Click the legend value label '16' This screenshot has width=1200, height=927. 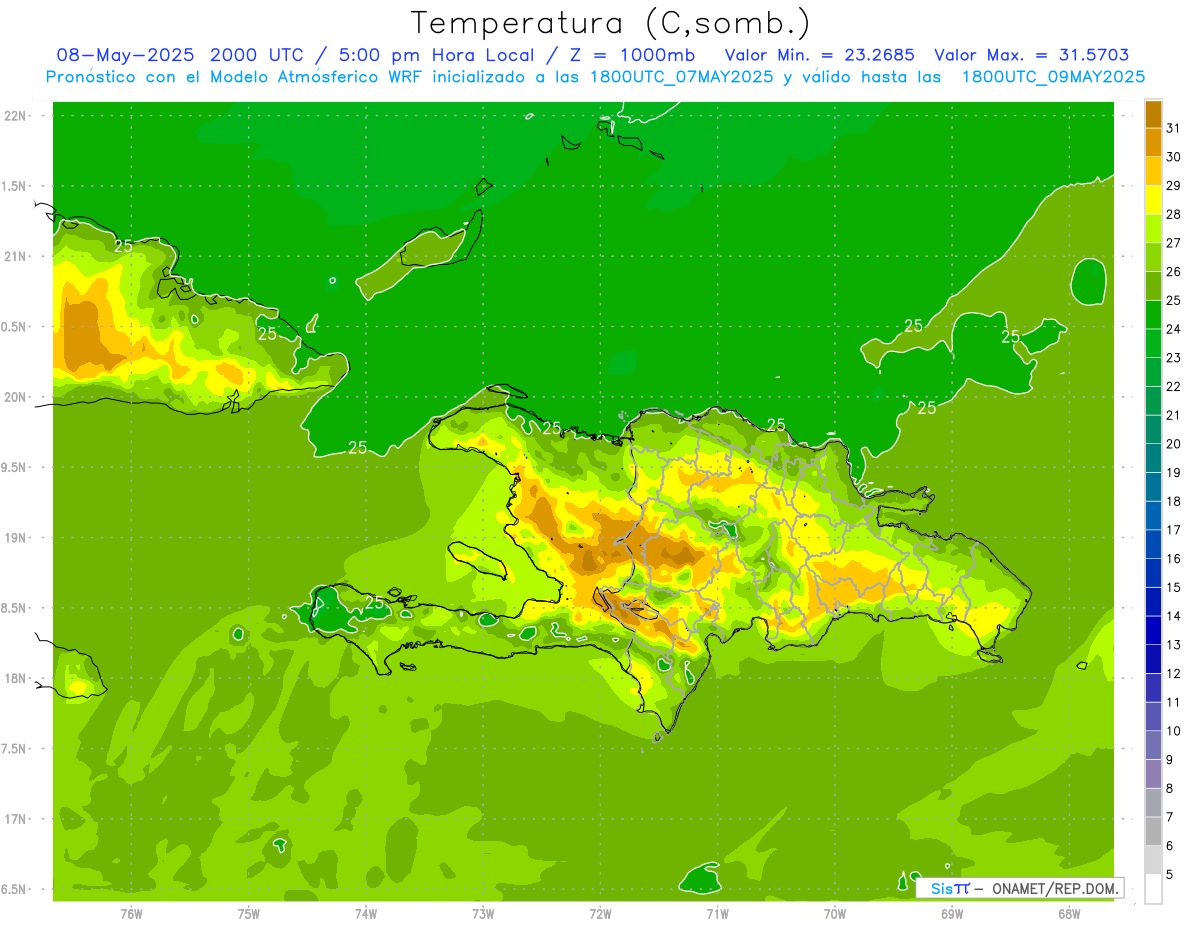click(x=1174, y=559)
